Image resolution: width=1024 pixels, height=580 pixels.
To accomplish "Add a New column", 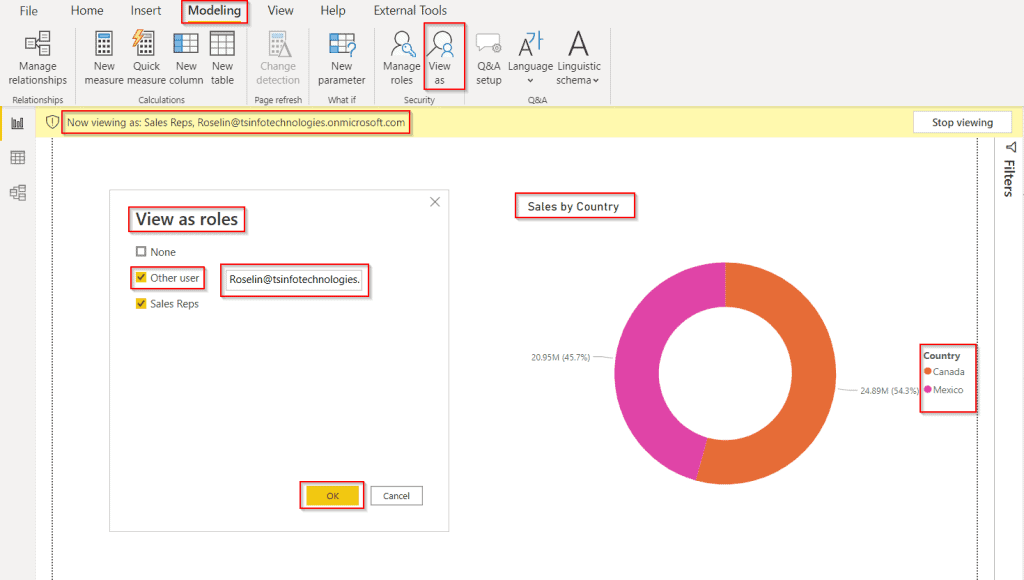I will (x=186, y=59).
